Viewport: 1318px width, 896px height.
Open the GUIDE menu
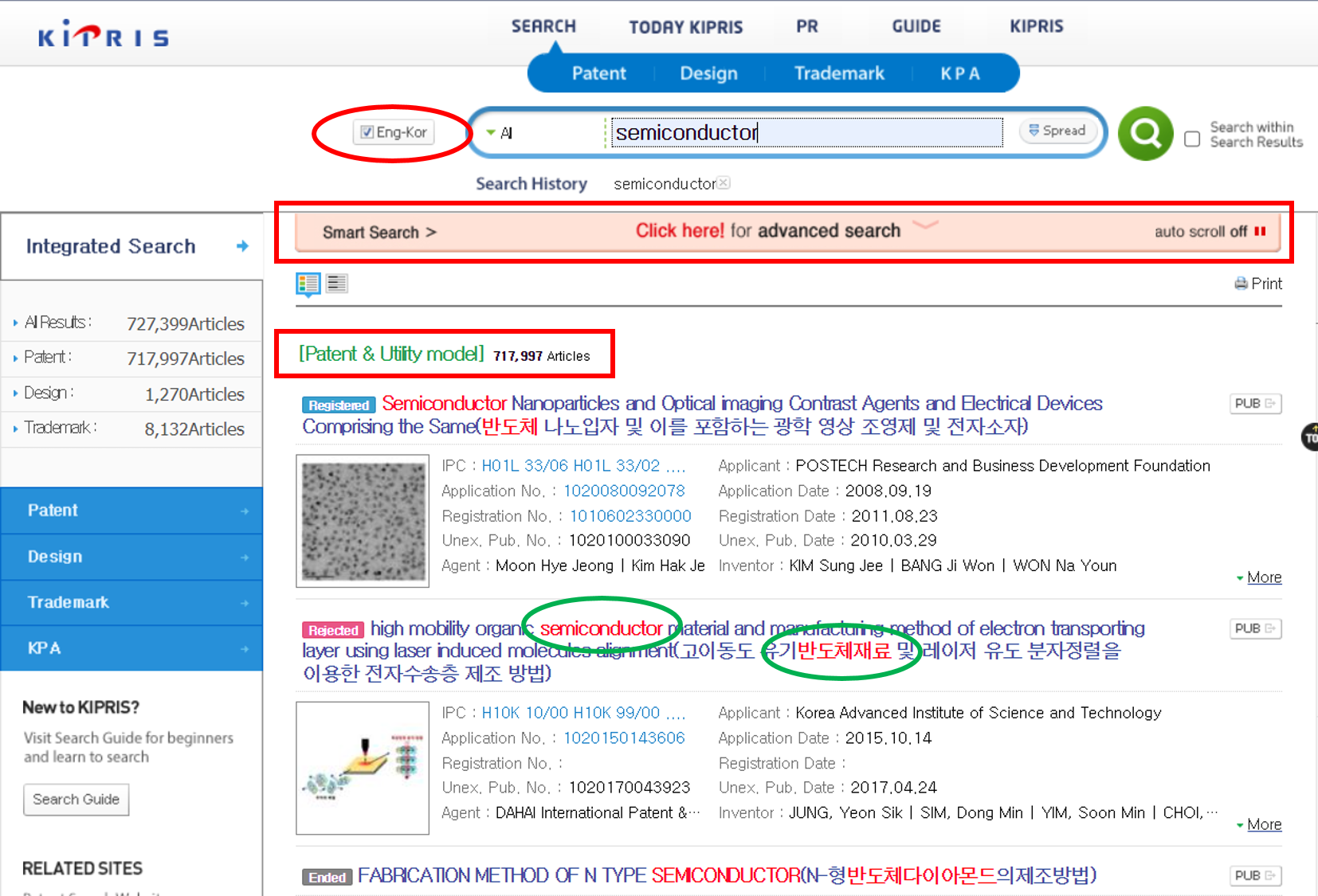pyautogui.click(x=916, y=26)
